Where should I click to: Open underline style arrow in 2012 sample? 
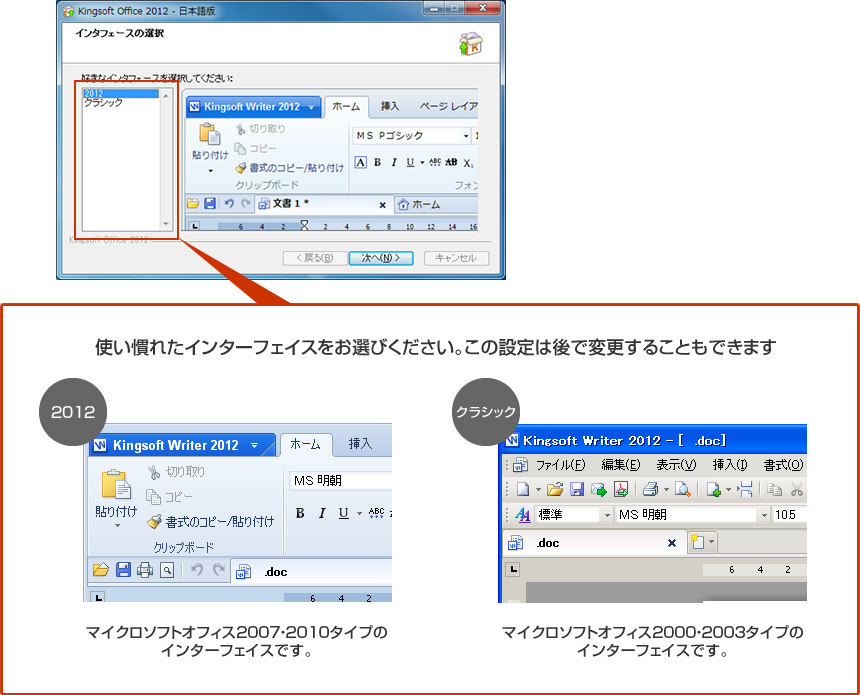(x=359, y=514)
